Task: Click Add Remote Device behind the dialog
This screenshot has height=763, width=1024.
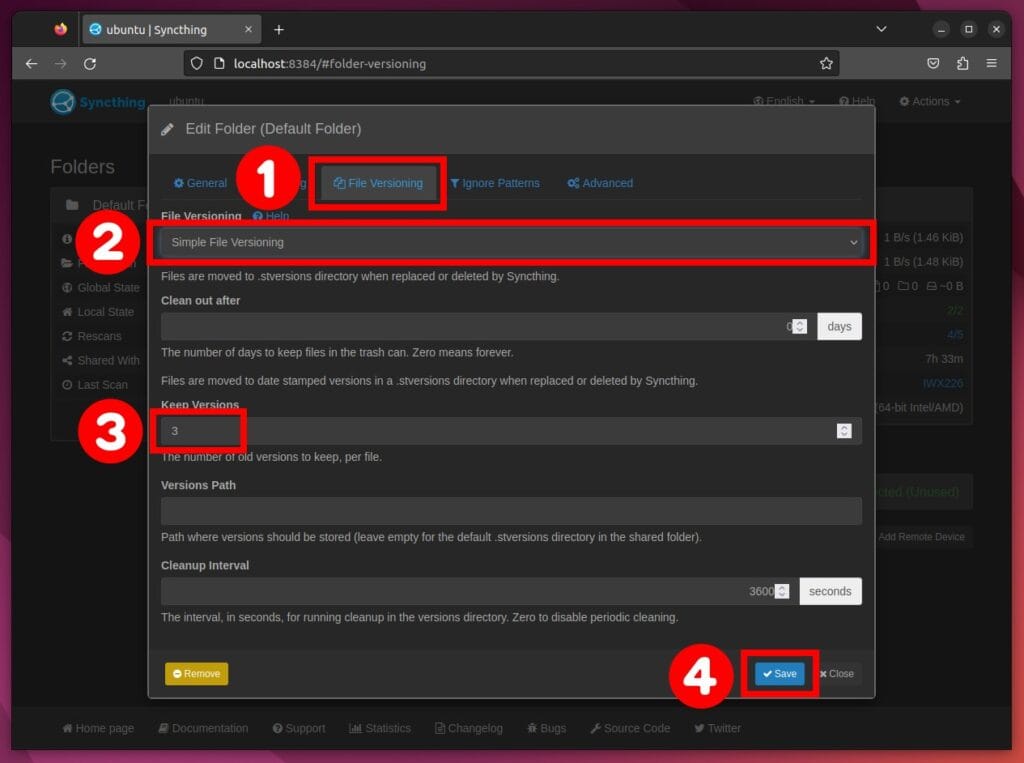Action: click(921, 537)
